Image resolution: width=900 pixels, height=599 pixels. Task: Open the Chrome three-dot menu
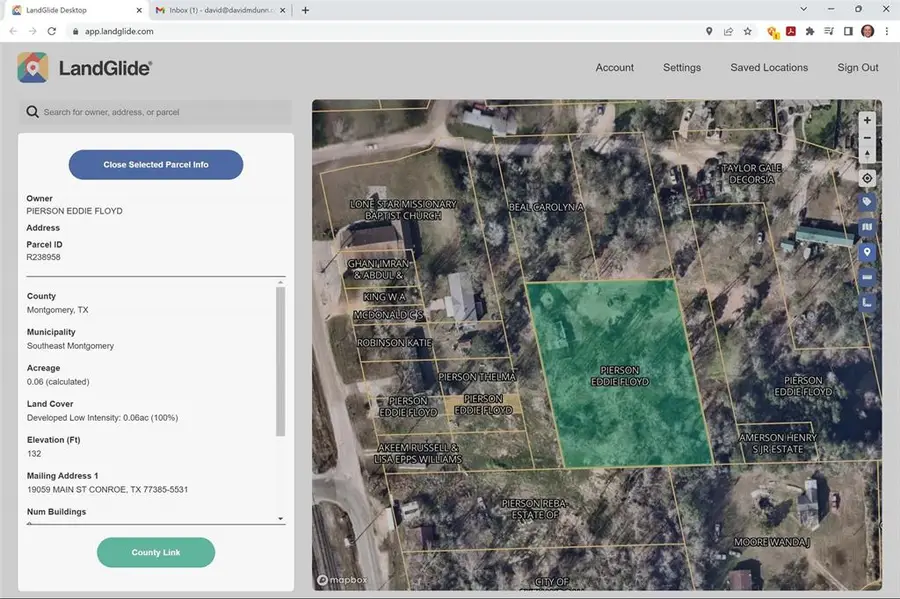(886, 31)
